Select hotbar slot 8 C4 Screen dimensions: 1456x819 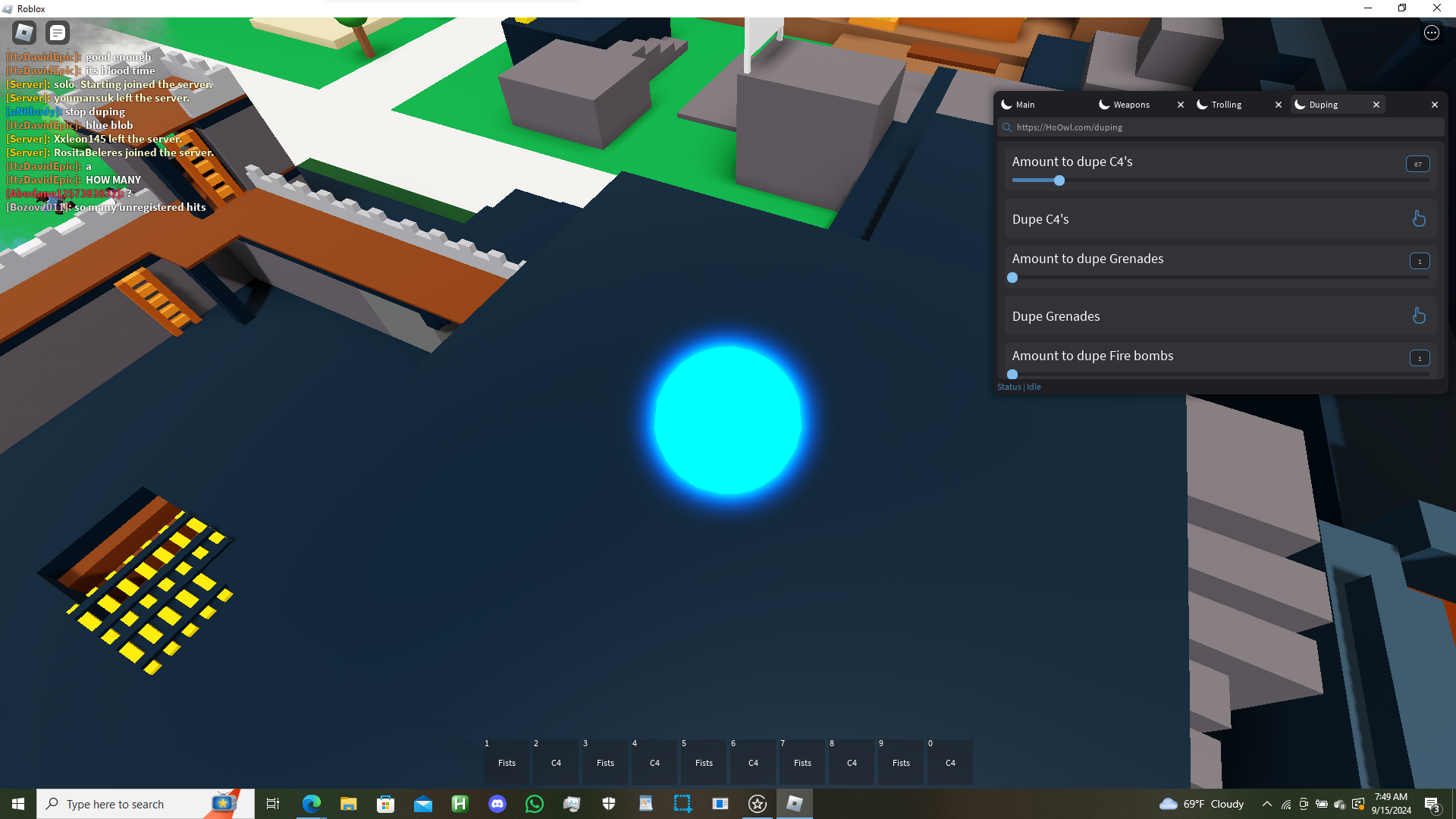(x=852, y=762)
